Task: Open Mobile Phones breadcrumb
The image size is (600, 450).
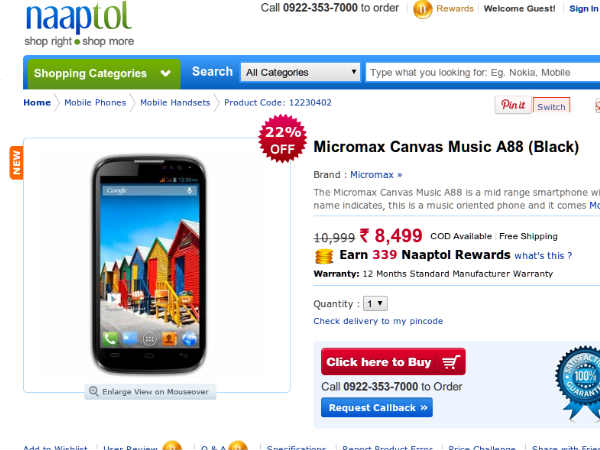Action: pyautogui.click(x=95, y=103)
